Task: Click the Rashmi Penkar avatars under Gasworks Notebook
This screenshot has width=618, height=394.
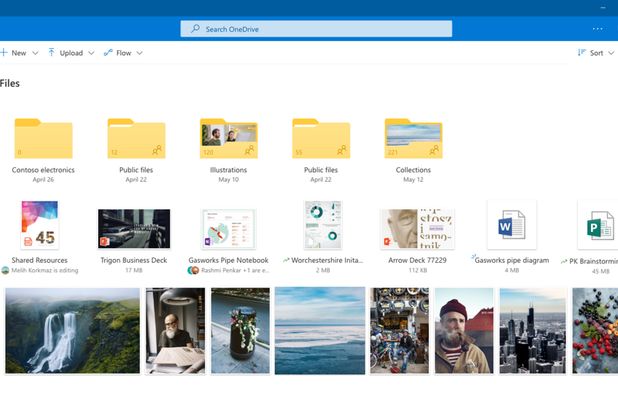Action: 193,270
